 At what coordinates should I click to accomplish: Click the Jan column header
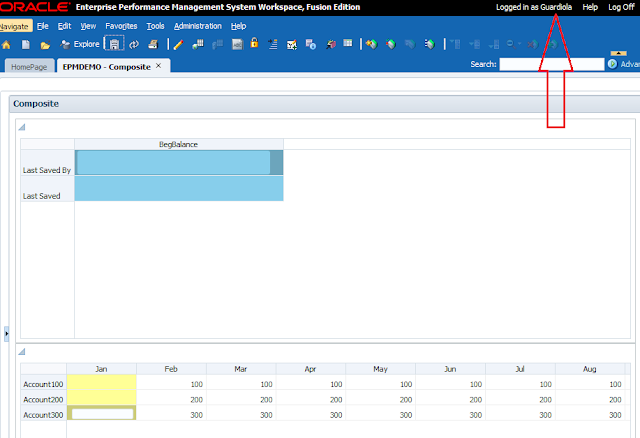(x=101, y=369)
